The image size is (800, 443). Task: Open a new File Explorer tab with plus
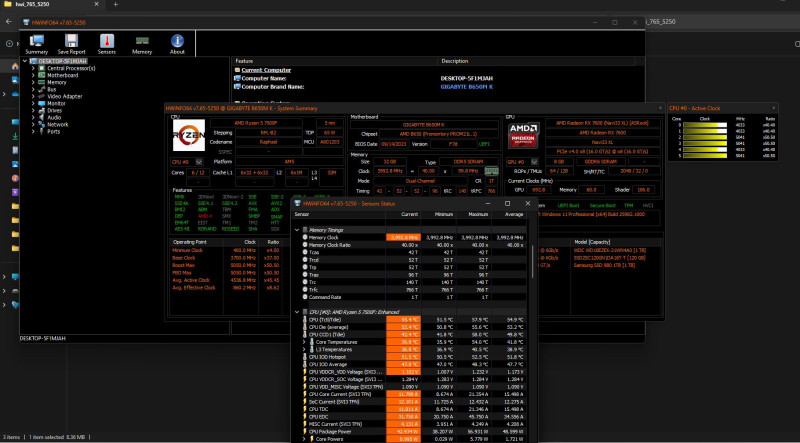(x=115, y=4)
